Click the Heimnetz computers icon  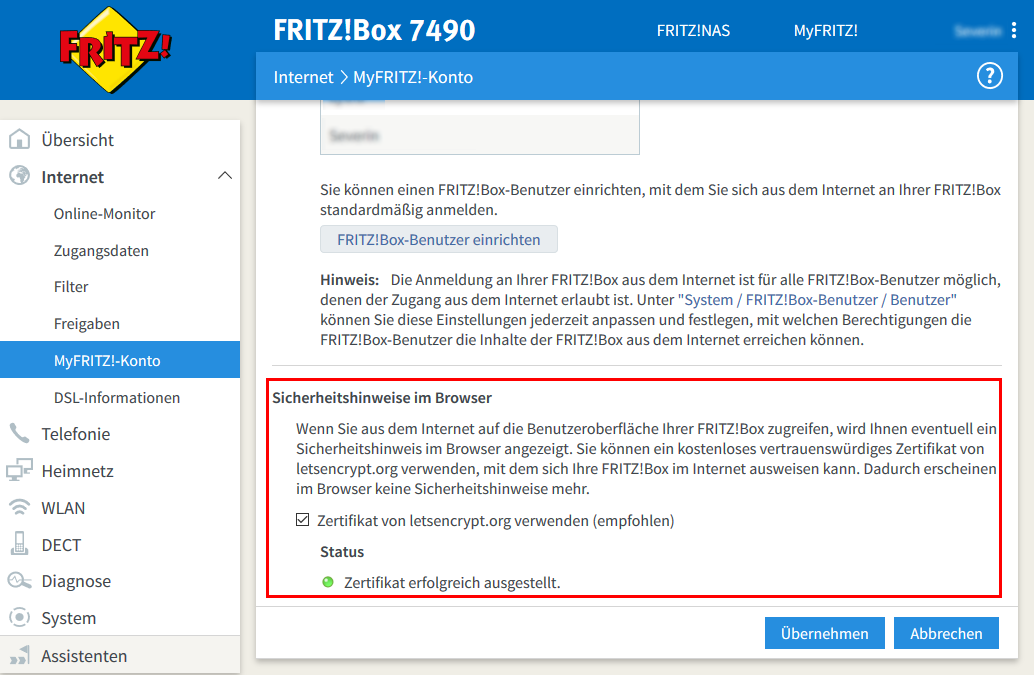pos(19,470)
